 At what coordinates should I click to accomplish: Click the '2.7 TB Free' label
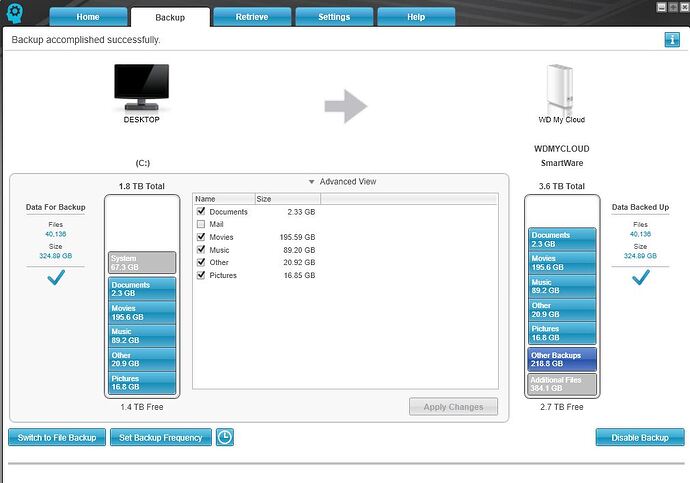562,407
